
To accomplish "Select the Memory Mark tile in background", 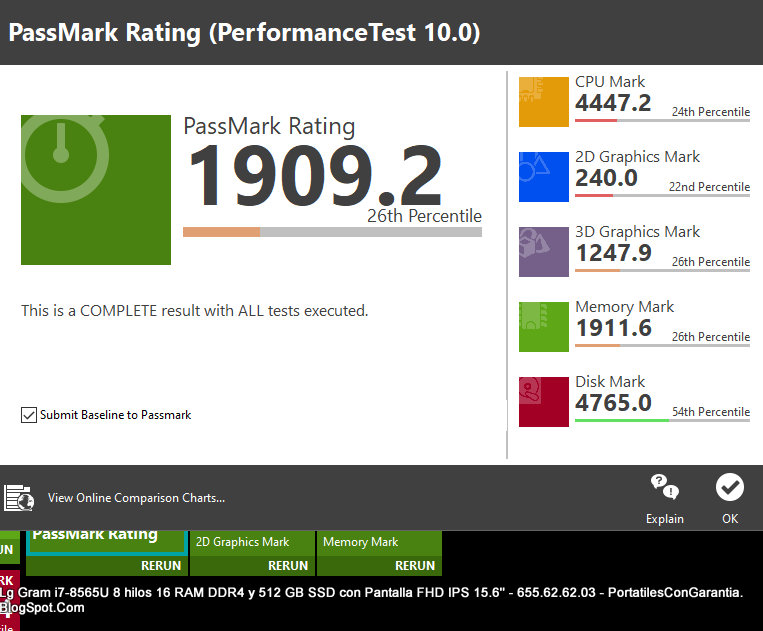I will coord(379,542).
